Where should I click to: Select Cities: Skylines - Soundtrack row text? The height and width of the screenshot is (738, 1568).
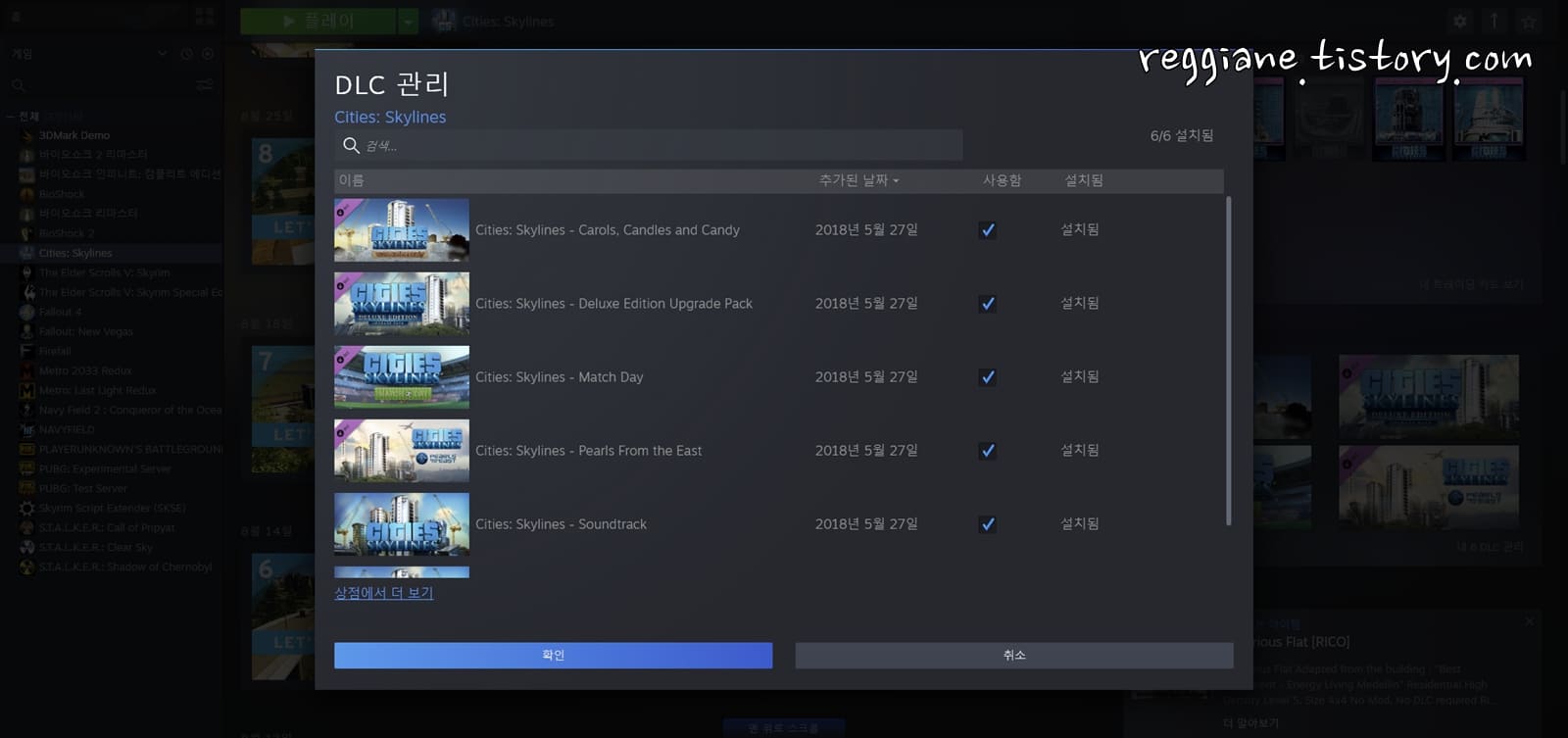pos(561,524)
